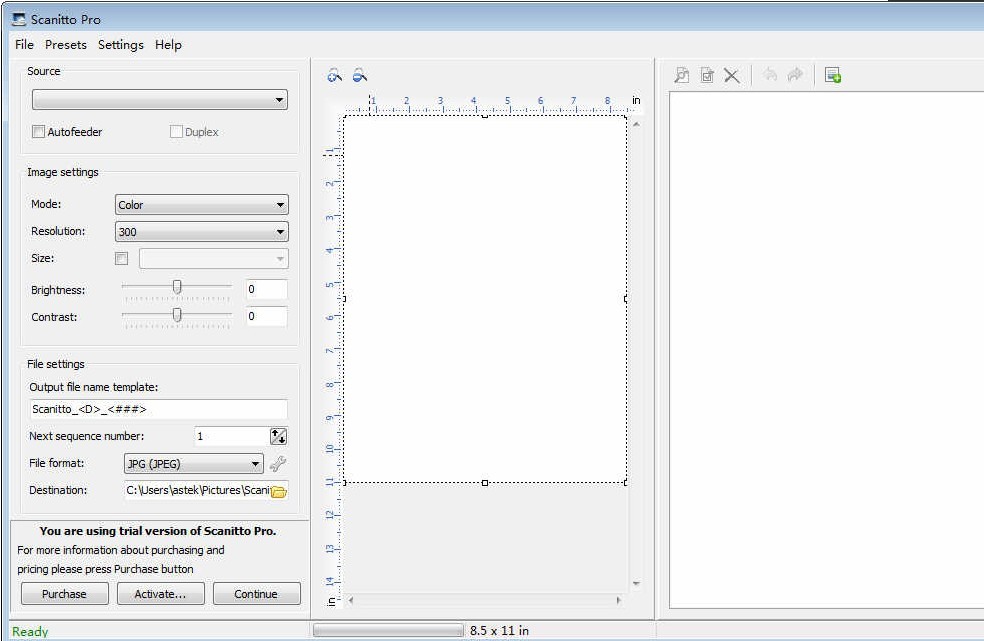984x641 pixels.
Task: Browse destination with the folder icon
Action: pyautogui.click(x=279, y=491)
